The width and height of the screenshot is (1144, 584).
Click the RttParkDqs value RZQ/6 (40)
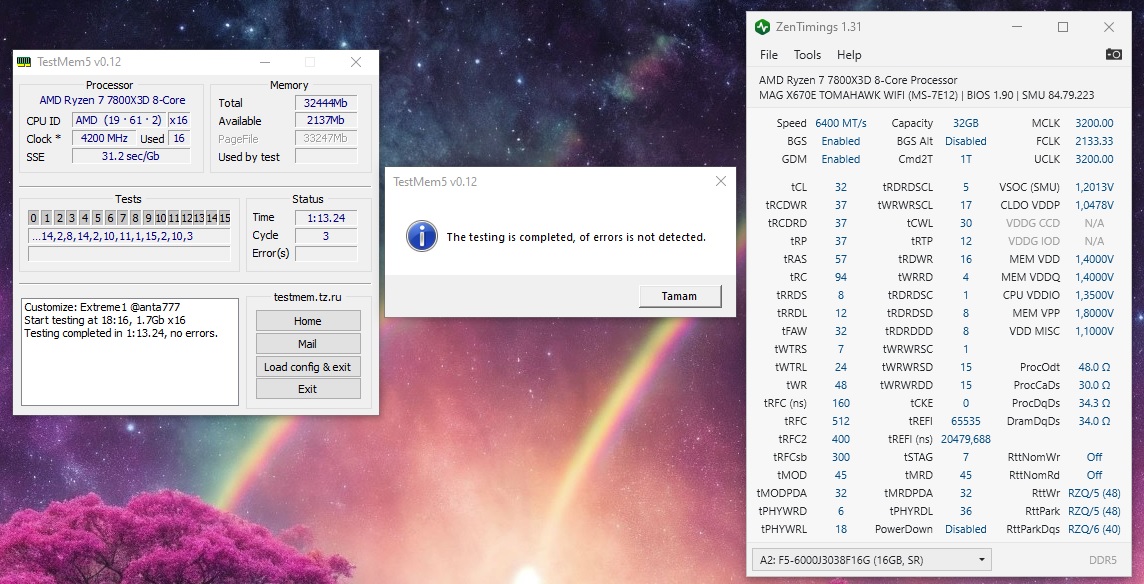[x=1094, y=529]
